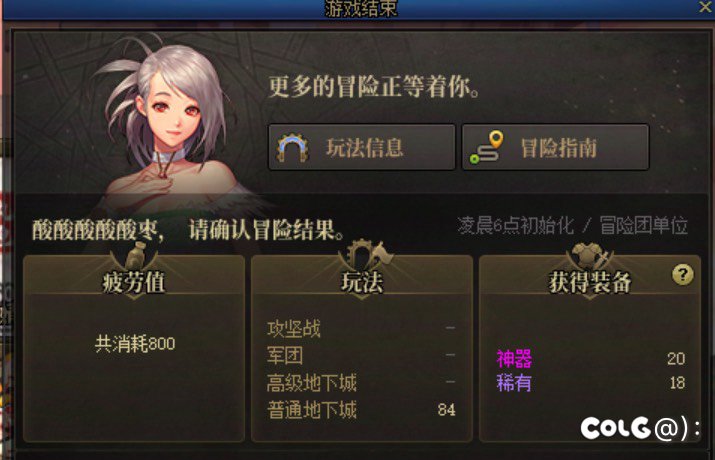This screenshot has width=715, height=460.
Task: Click the 高级地下城 row
Action: pos(361,383)
